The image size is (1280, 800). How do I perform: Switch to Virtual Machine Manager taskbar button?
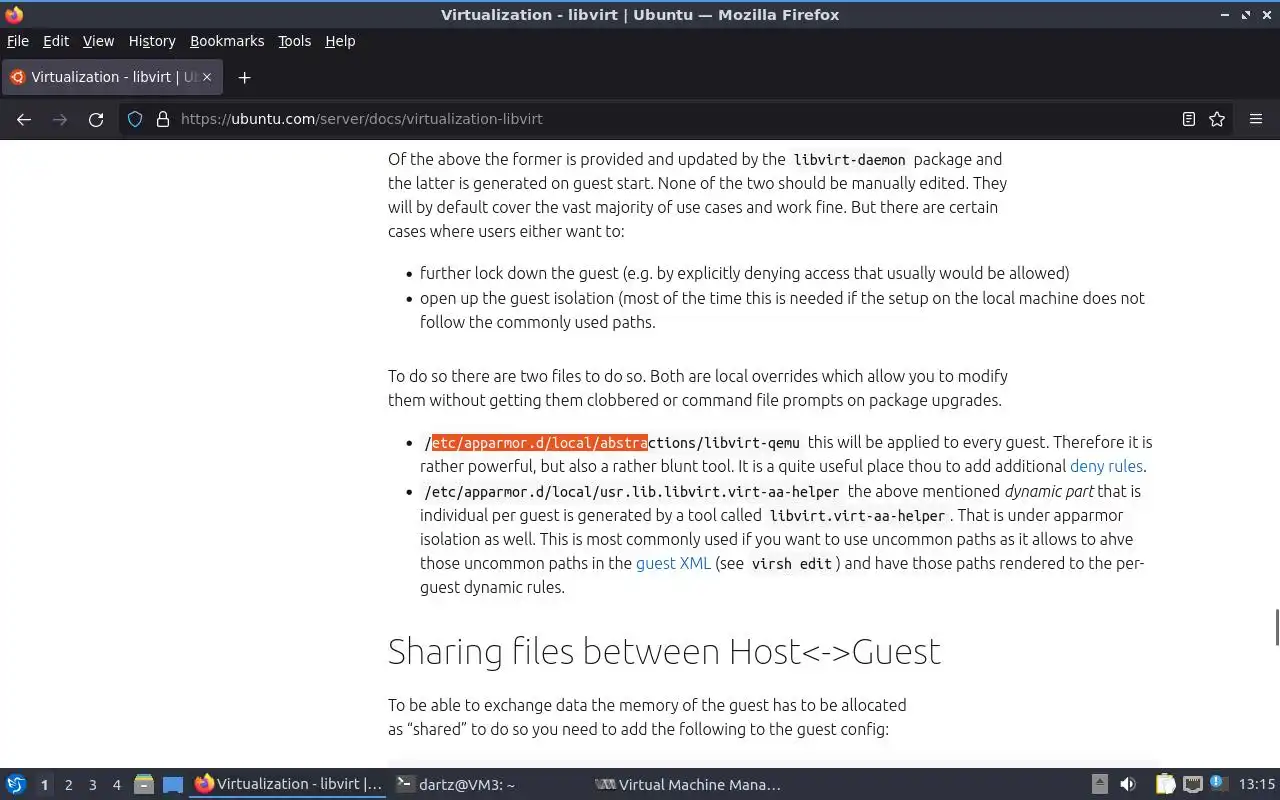coord(688,784)
